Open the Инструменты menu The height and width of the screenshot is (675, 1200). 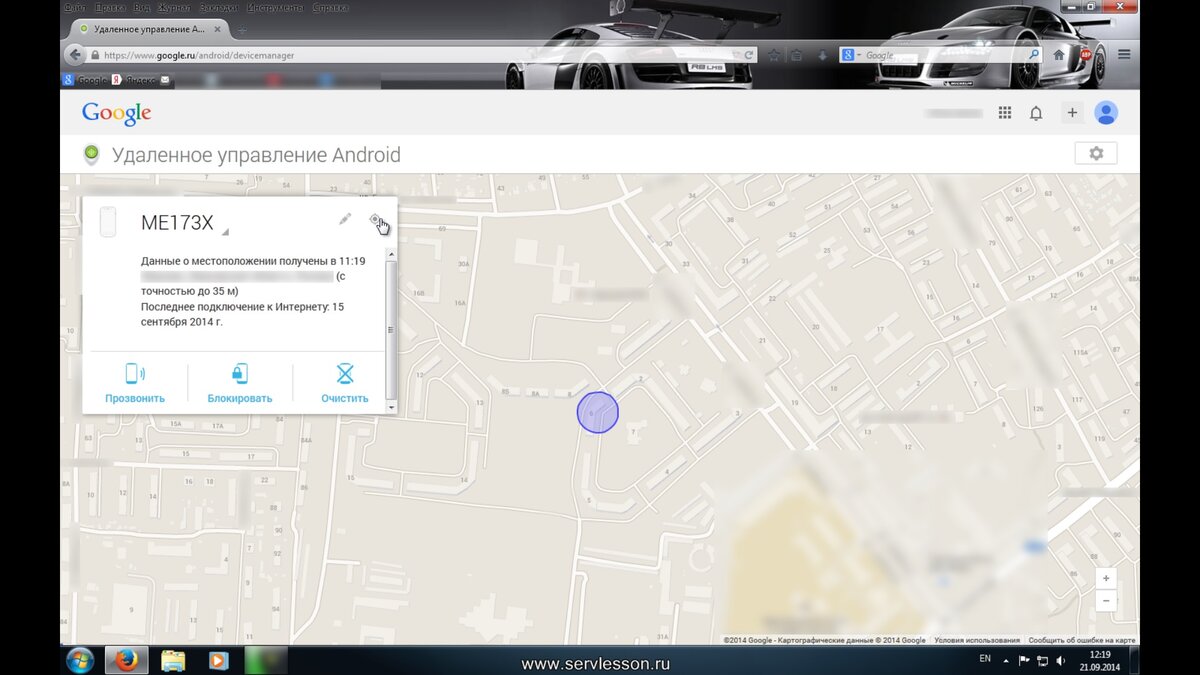tap(278, 7)
